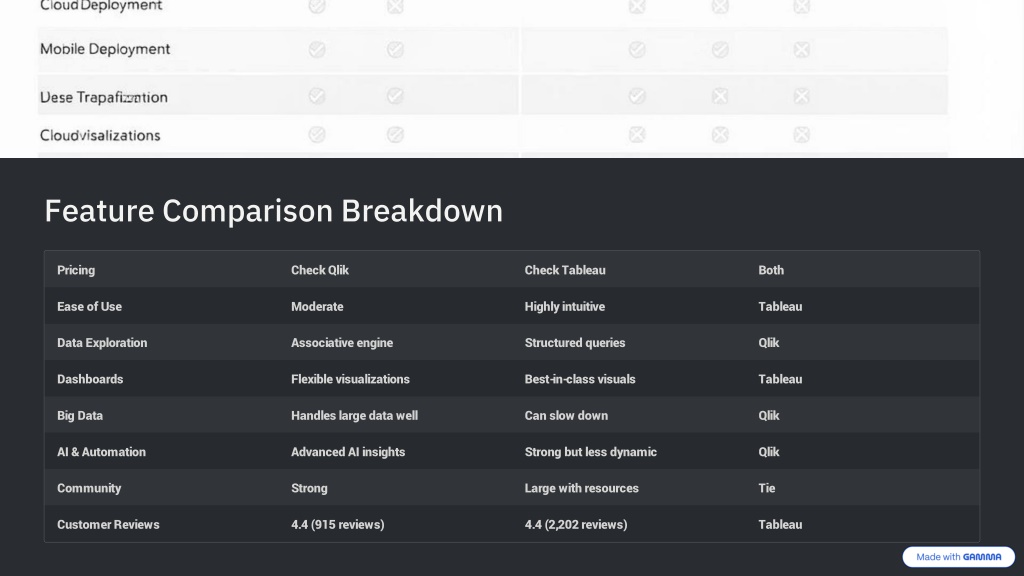Viewport: 1024px width, 576px height.
Task: Select the Customer Reviews row label
Action: coord(108,524)
